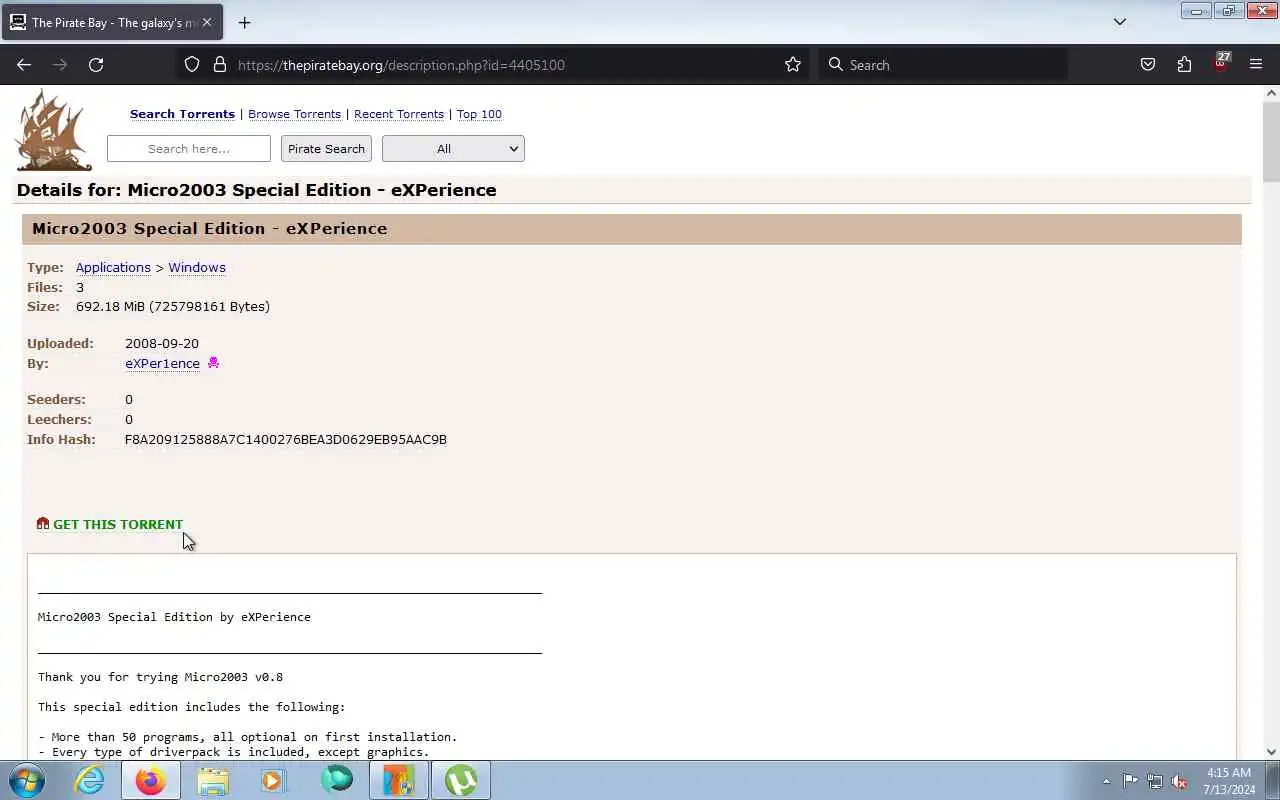Image resolution: width=1280 pixels, height=800 pixels.
Task: Open Search Torrents link
Action: (182, 114)
